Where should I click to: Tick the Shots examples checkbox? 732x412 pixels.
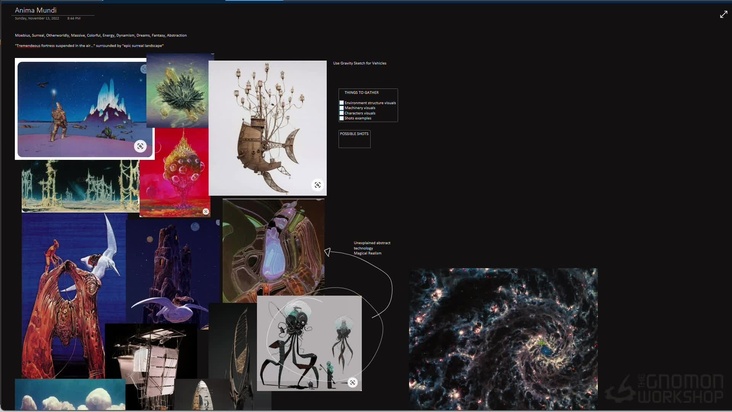pos(342,118)
